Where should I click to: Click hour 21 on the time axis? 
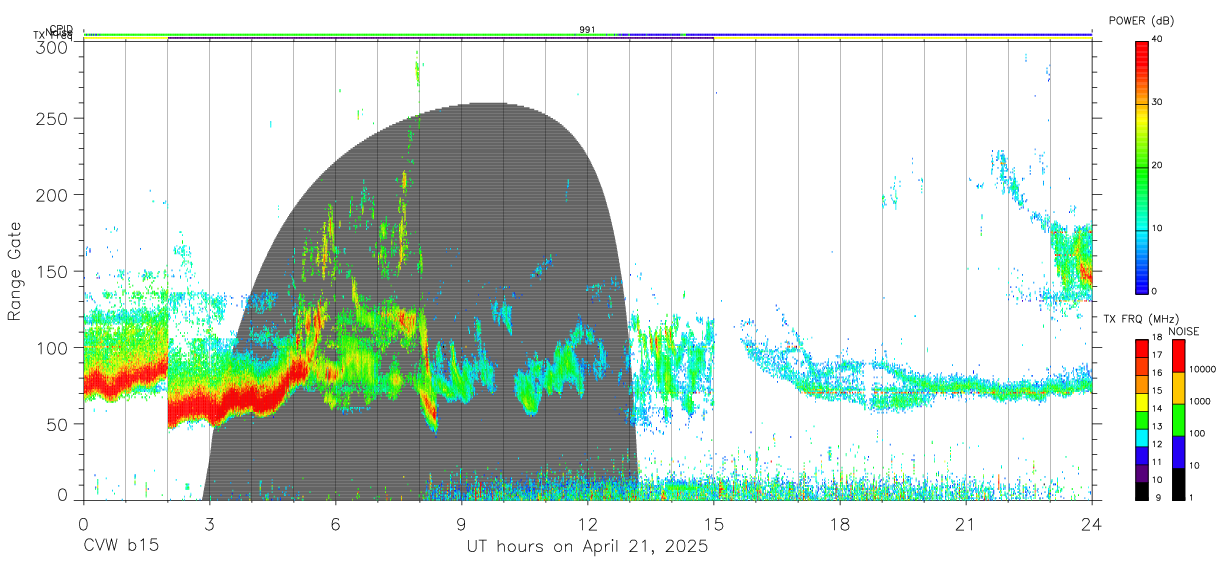point(966,523)
